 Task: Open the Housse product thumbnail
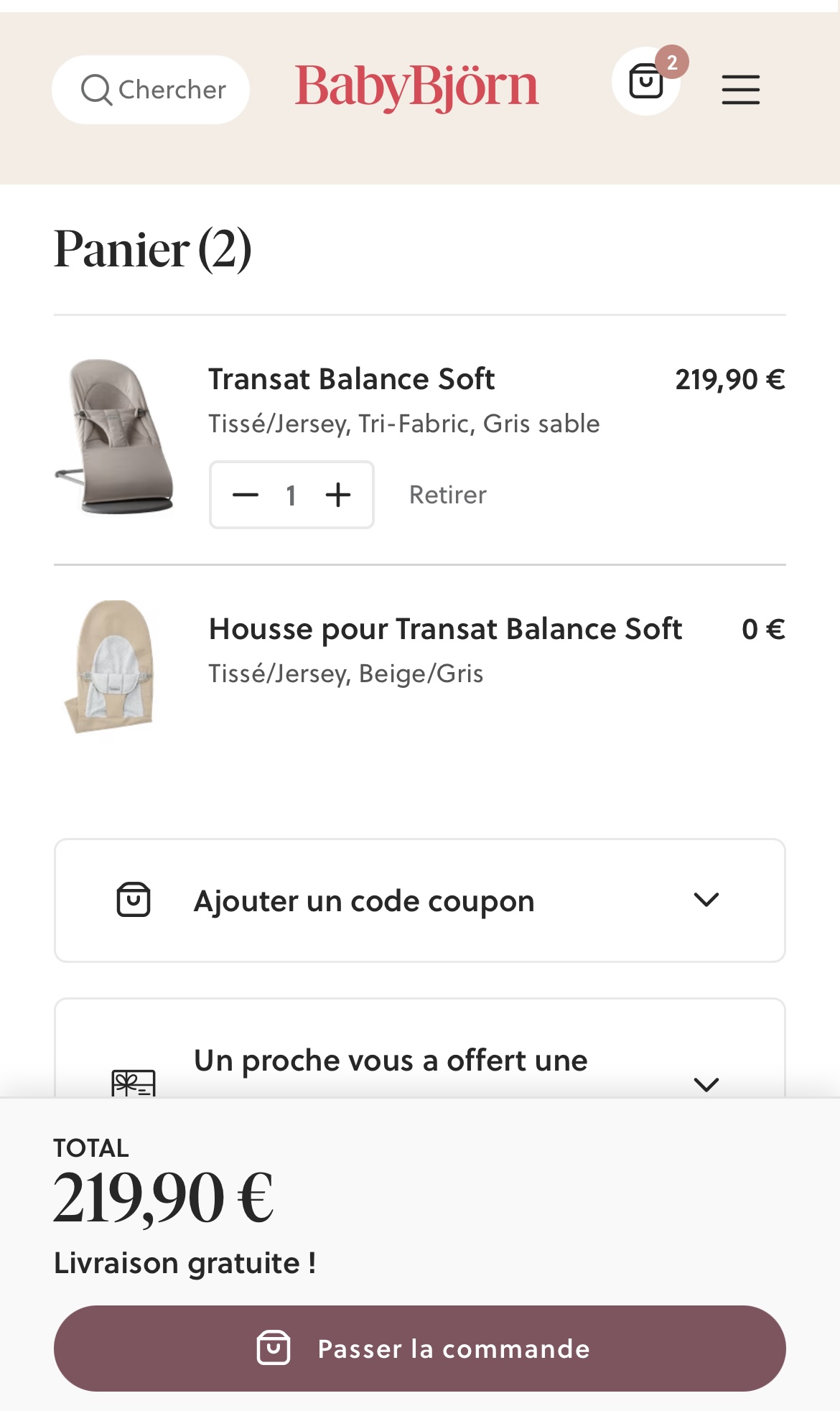[x=111, y=667]
